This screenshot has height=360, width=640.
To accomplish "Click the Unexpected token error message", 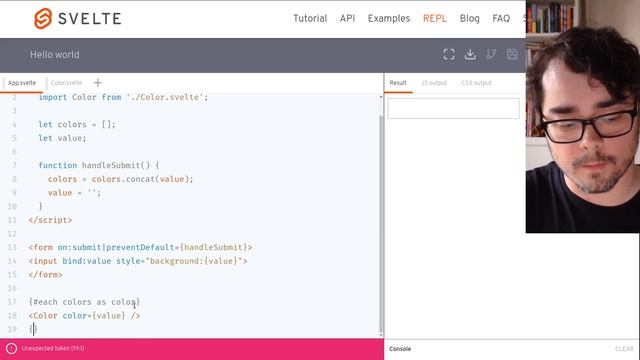I will (x=53, y=349).
